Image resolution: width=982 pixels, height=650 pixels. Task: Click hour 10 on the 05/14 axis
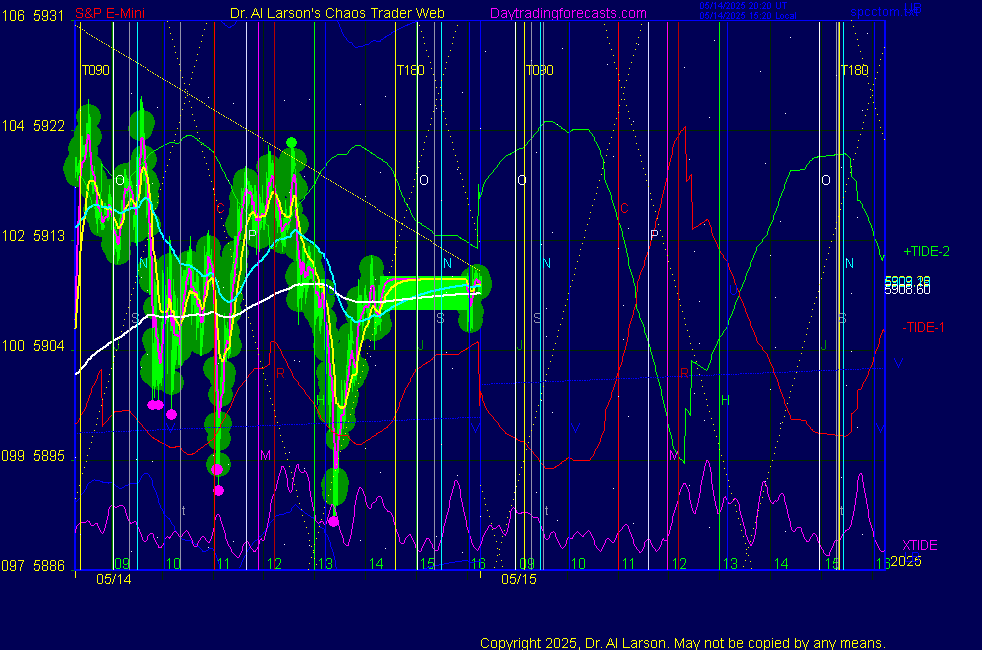173,564
